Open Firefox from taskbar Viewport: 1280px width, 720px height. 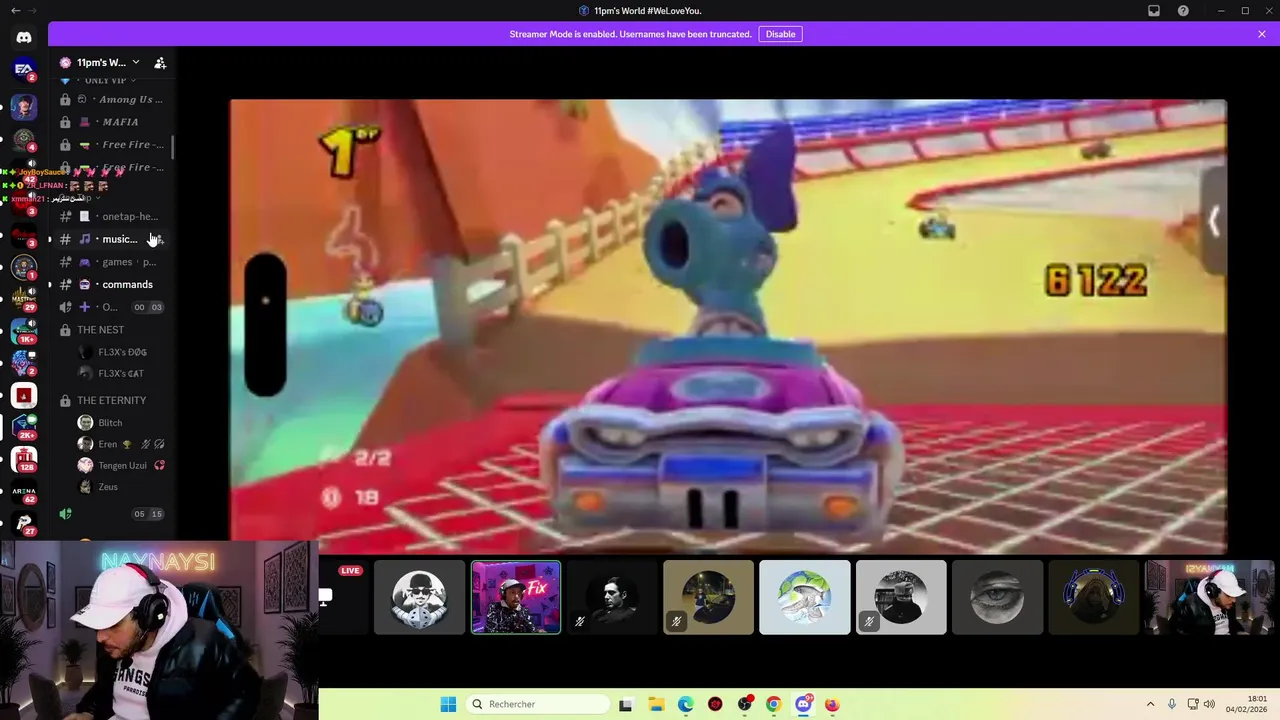point(832,704)
